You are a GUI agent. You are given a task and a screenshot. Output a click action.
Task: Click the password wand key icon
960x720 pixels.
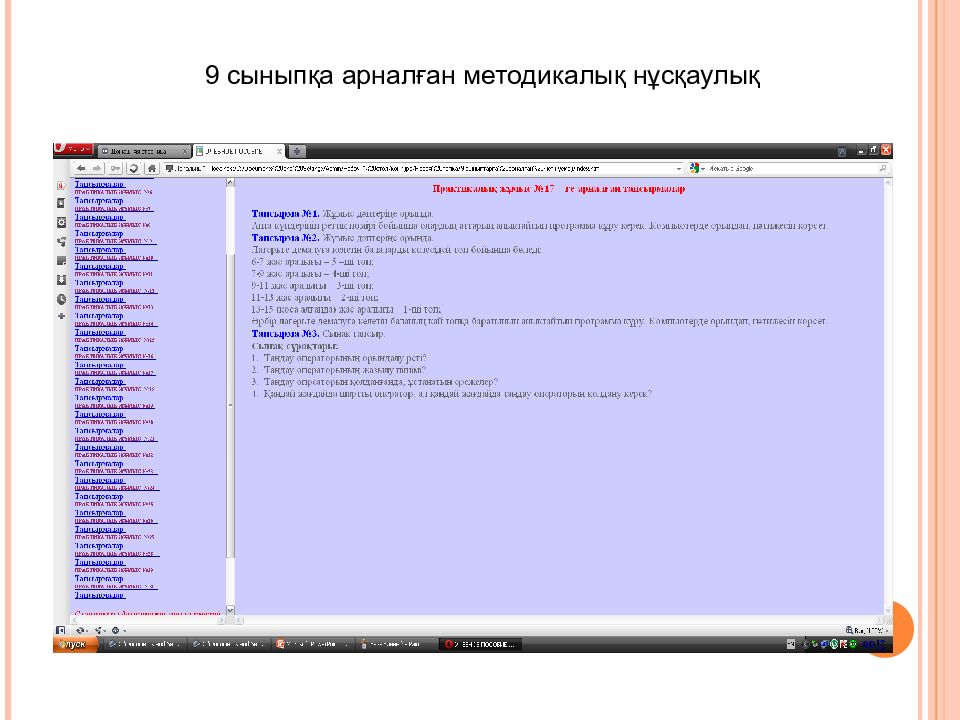116,168
